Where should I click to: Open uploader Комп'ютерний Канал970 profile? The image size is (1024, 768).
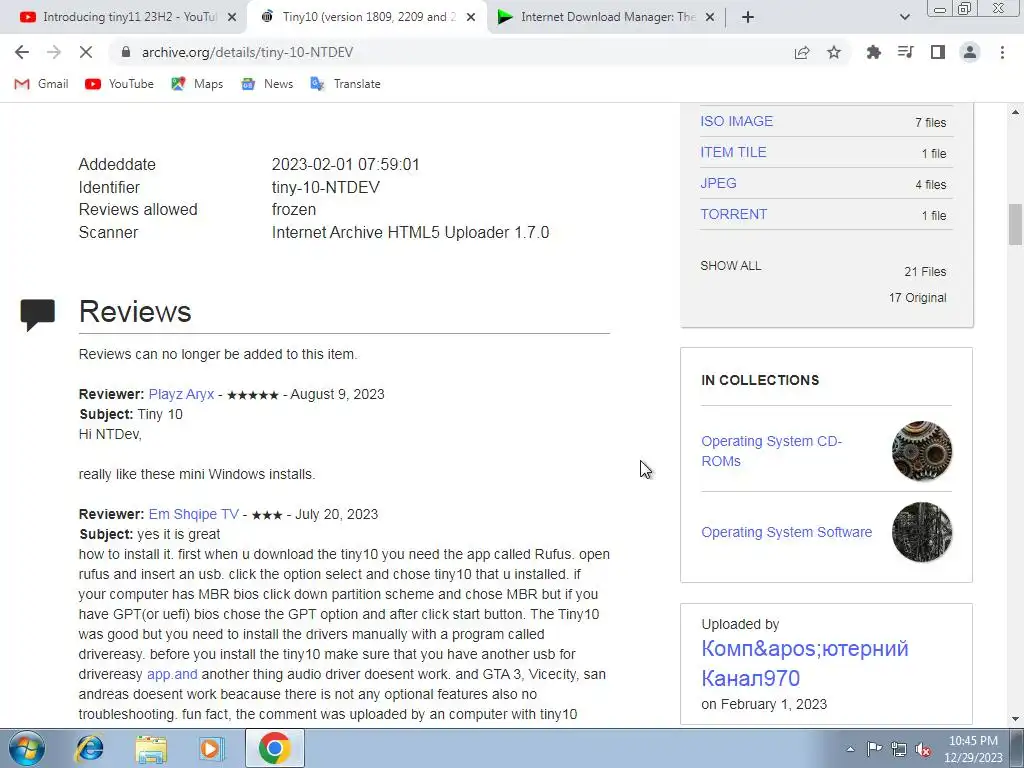click(x=805, y=664)
